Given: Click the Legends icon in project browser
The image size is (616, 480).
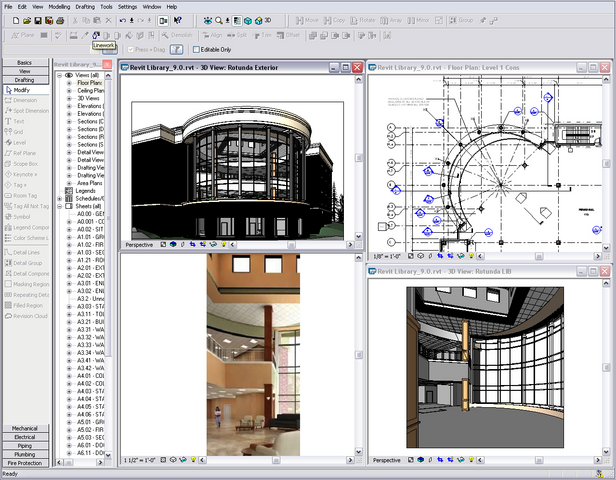Looking at the screenshot, I should point(69,191).
